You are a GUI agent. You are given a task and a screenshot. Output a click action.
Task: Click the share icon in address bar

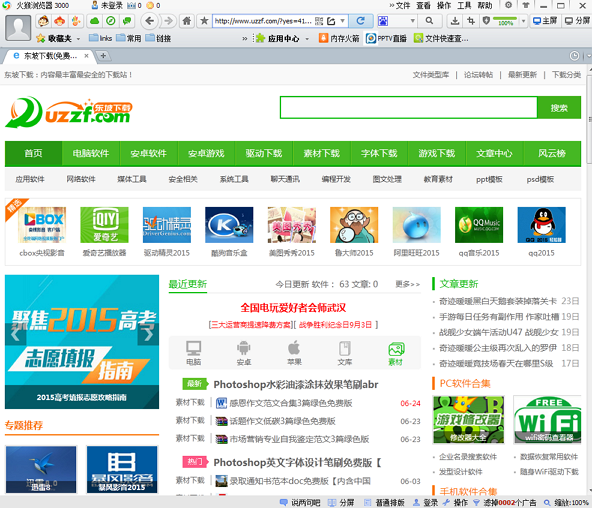(331, 21)
